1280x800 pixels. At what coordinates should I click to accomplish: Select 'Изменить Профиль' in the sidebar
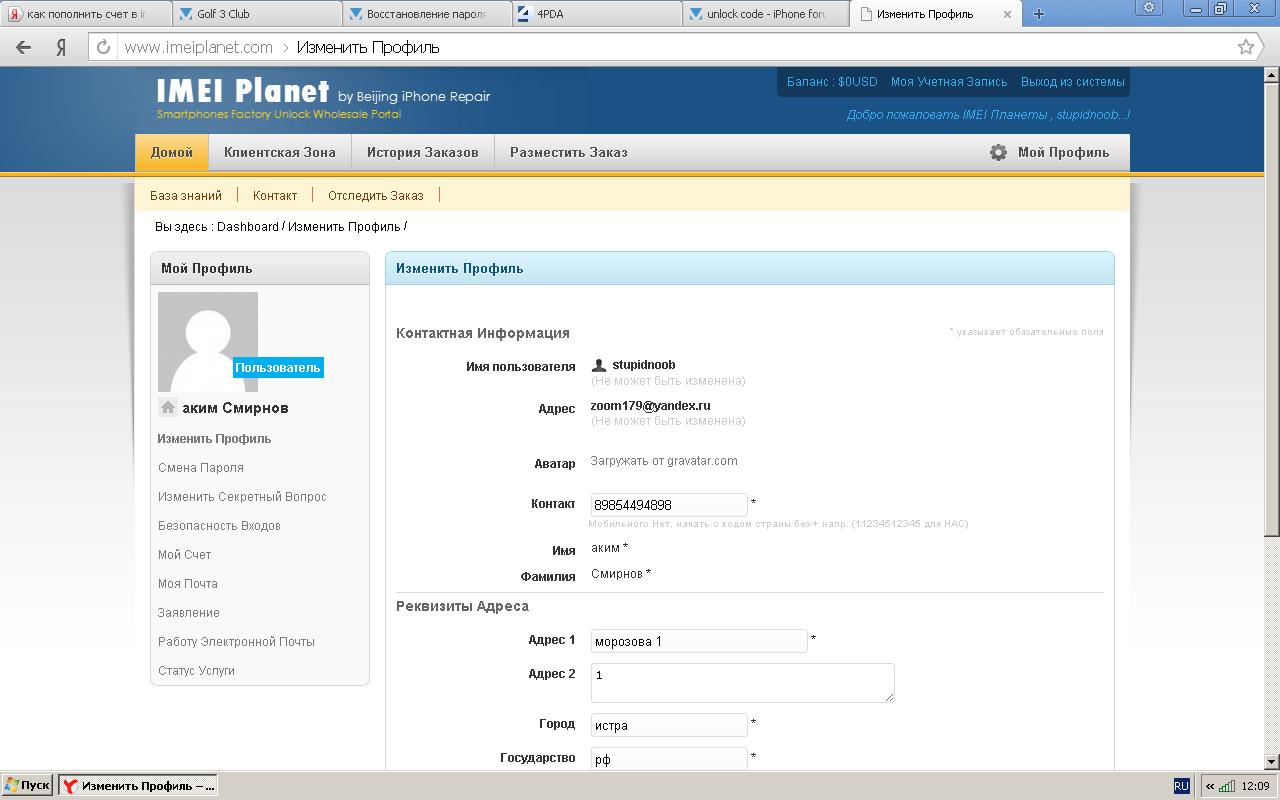(x=214, y=438)
